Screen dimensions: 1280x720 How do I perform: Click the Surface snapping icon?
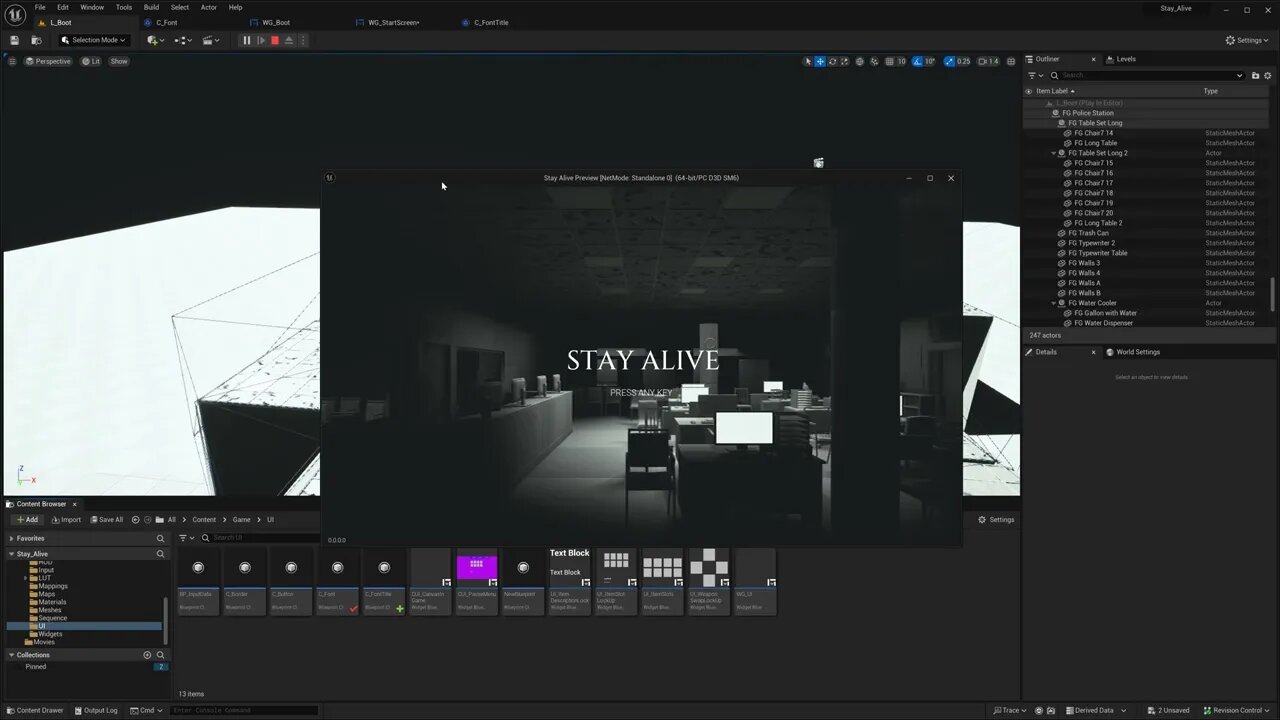[874, 61]
